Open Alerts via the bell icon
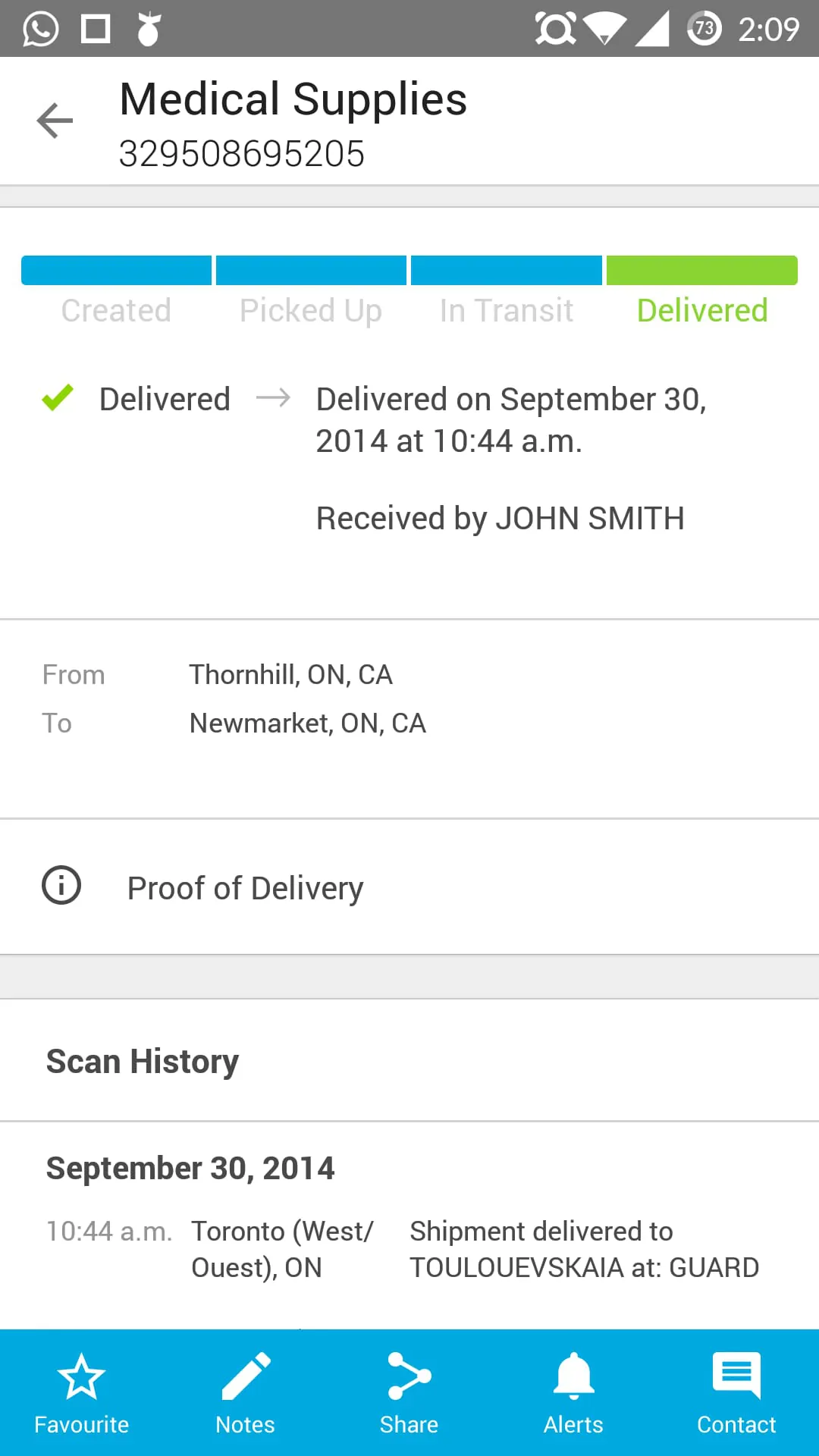This screenshot has width=819, height=1456. click(573, 1376)
